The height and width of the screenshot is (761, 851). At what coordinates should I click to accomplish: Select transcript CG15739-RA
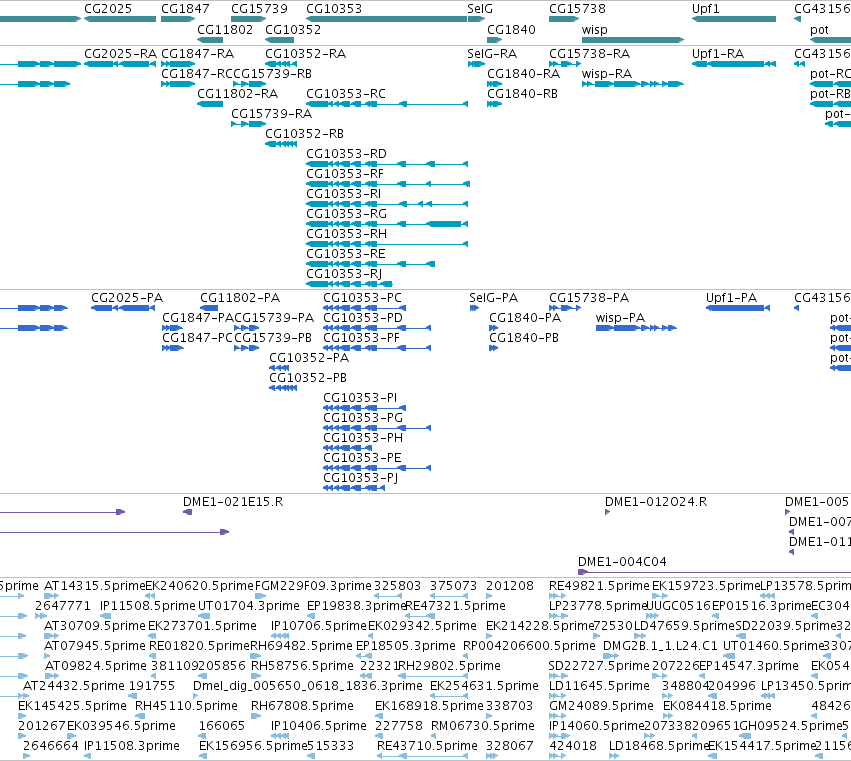271,114
